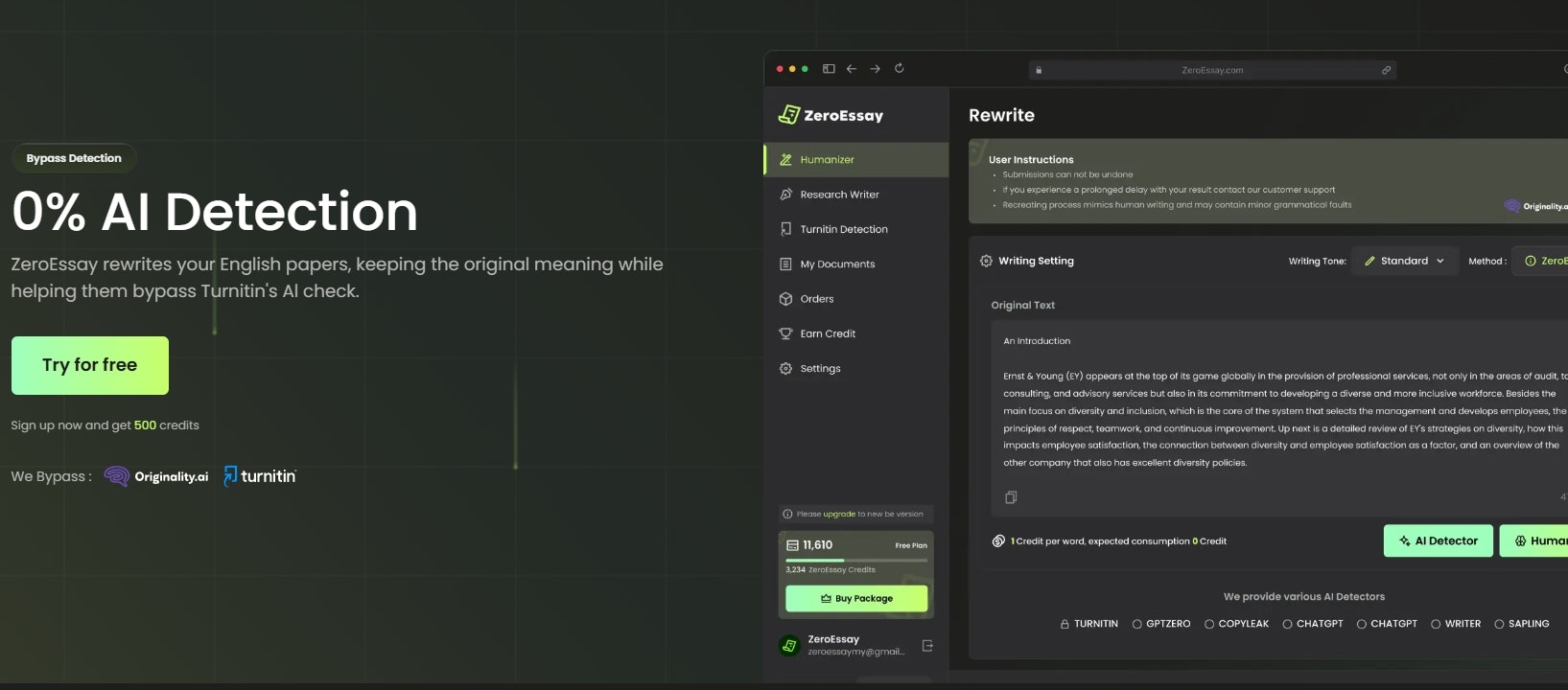Screen dimensions: 1568x690
Task: Open the Humanizer menu item
Action: coord(856,160)
